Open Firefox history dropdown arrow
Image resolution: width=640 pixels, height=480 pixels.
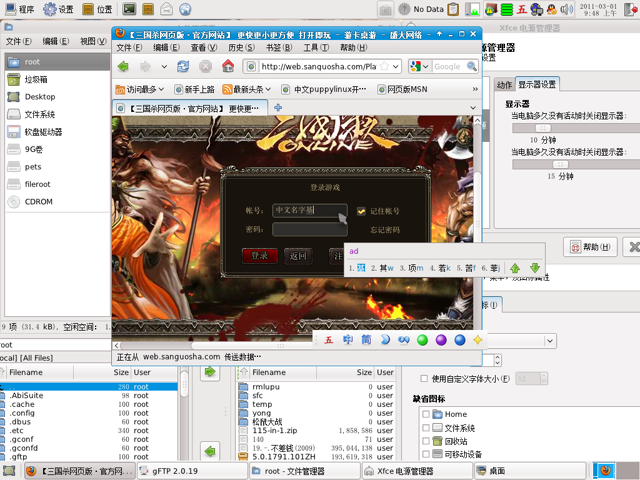tap(164, 66)
